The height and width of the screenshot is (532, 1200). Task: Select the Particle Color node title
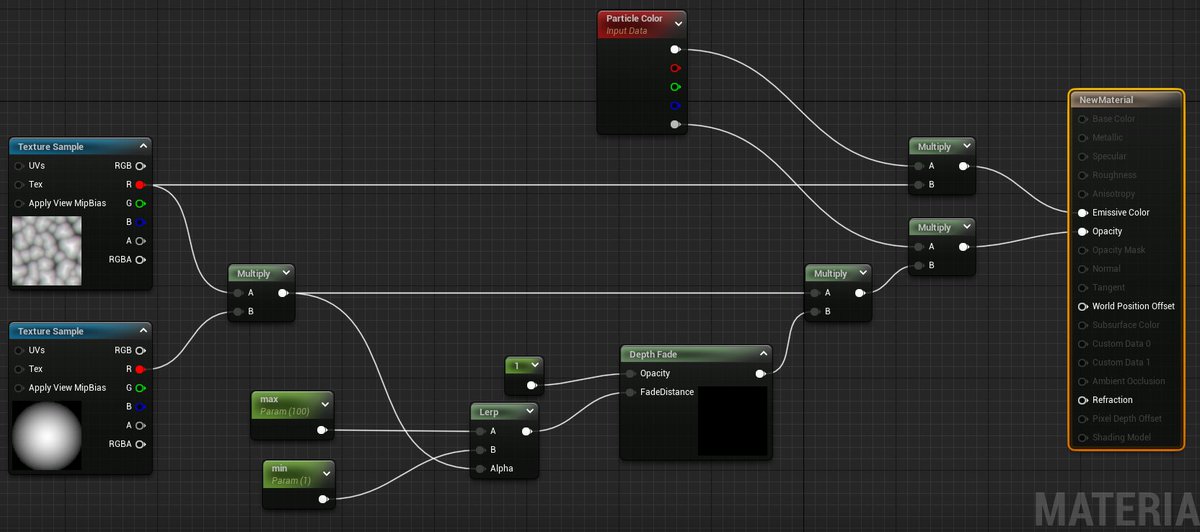(x=634, y=19)
